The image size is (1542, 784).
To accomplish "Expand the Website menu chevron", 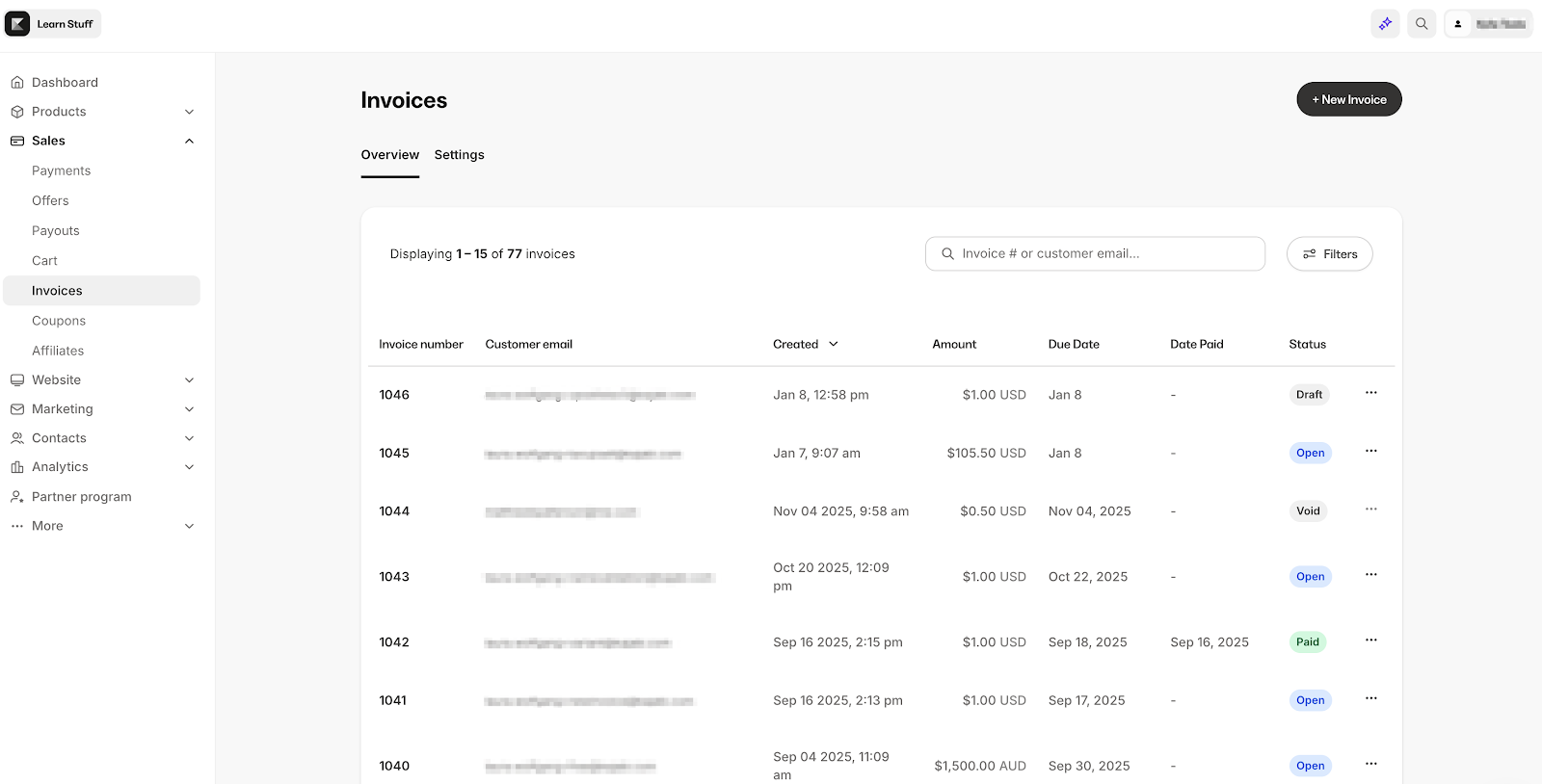I will [x=189, y=379].
